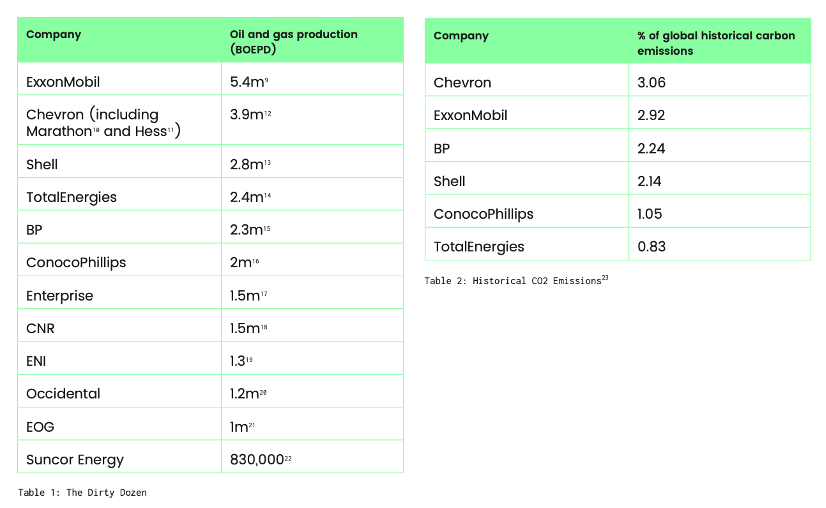Image resolution: width=826 pixels, height=508 pixels.
Task: Click the 3.06 emissions value for Chevron
Action: point(651,82)
